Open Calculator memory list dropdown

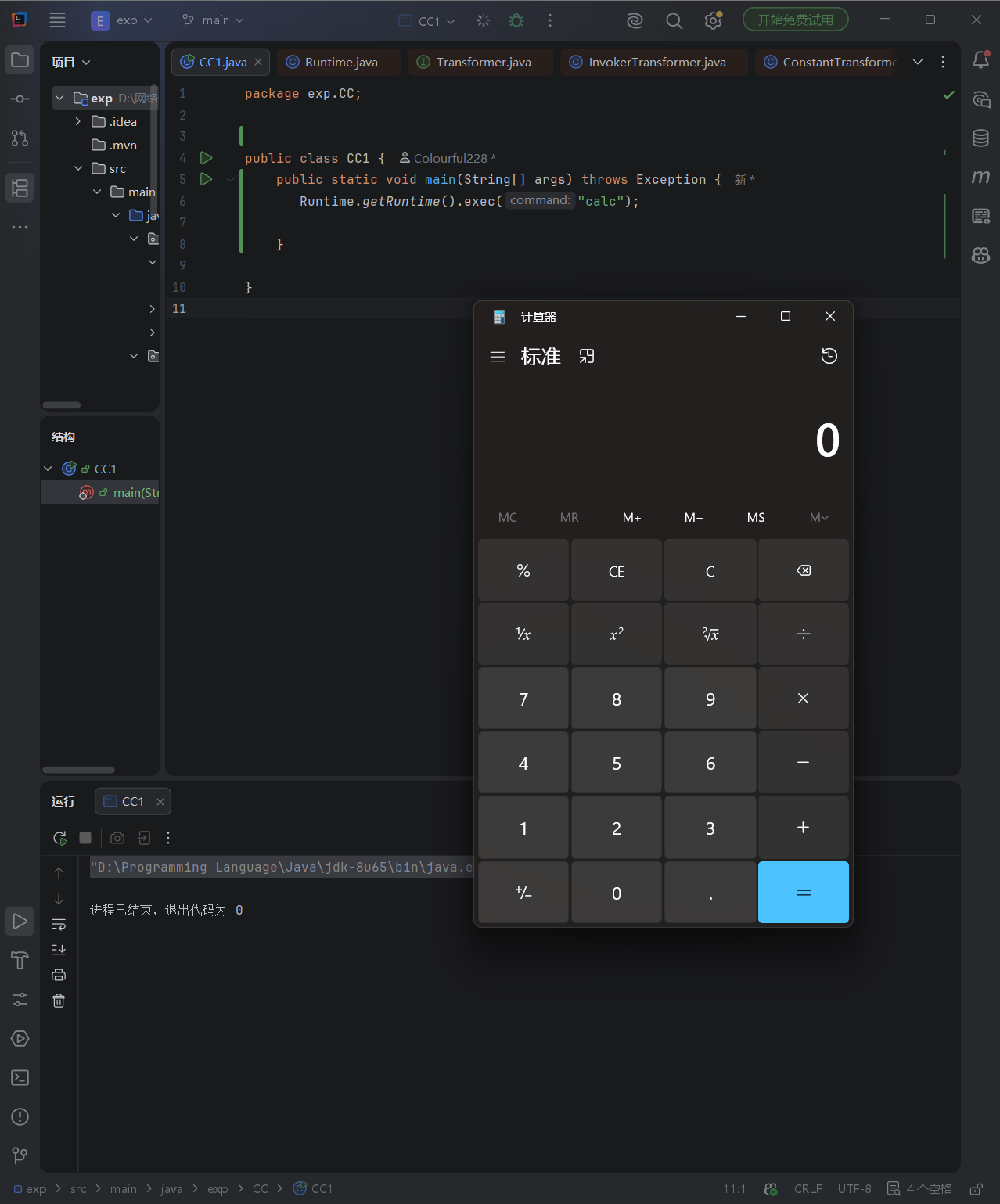(x=818, y=517)
